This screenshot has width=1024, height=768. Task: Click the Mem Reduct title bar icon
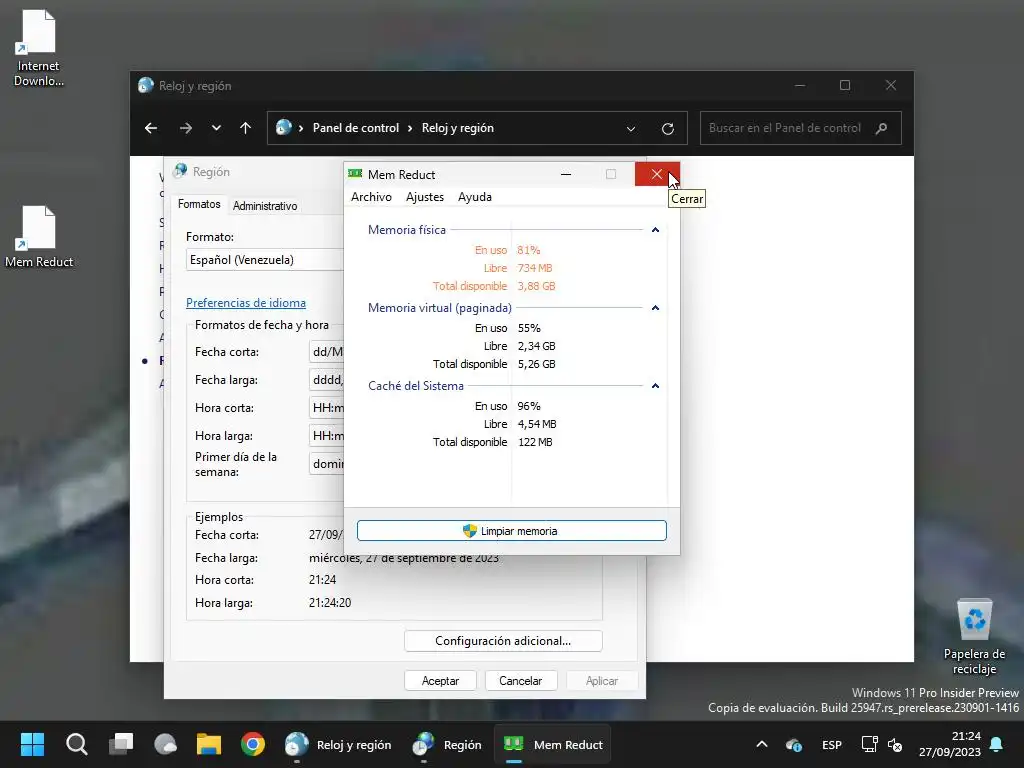click(x=355, y=174)
